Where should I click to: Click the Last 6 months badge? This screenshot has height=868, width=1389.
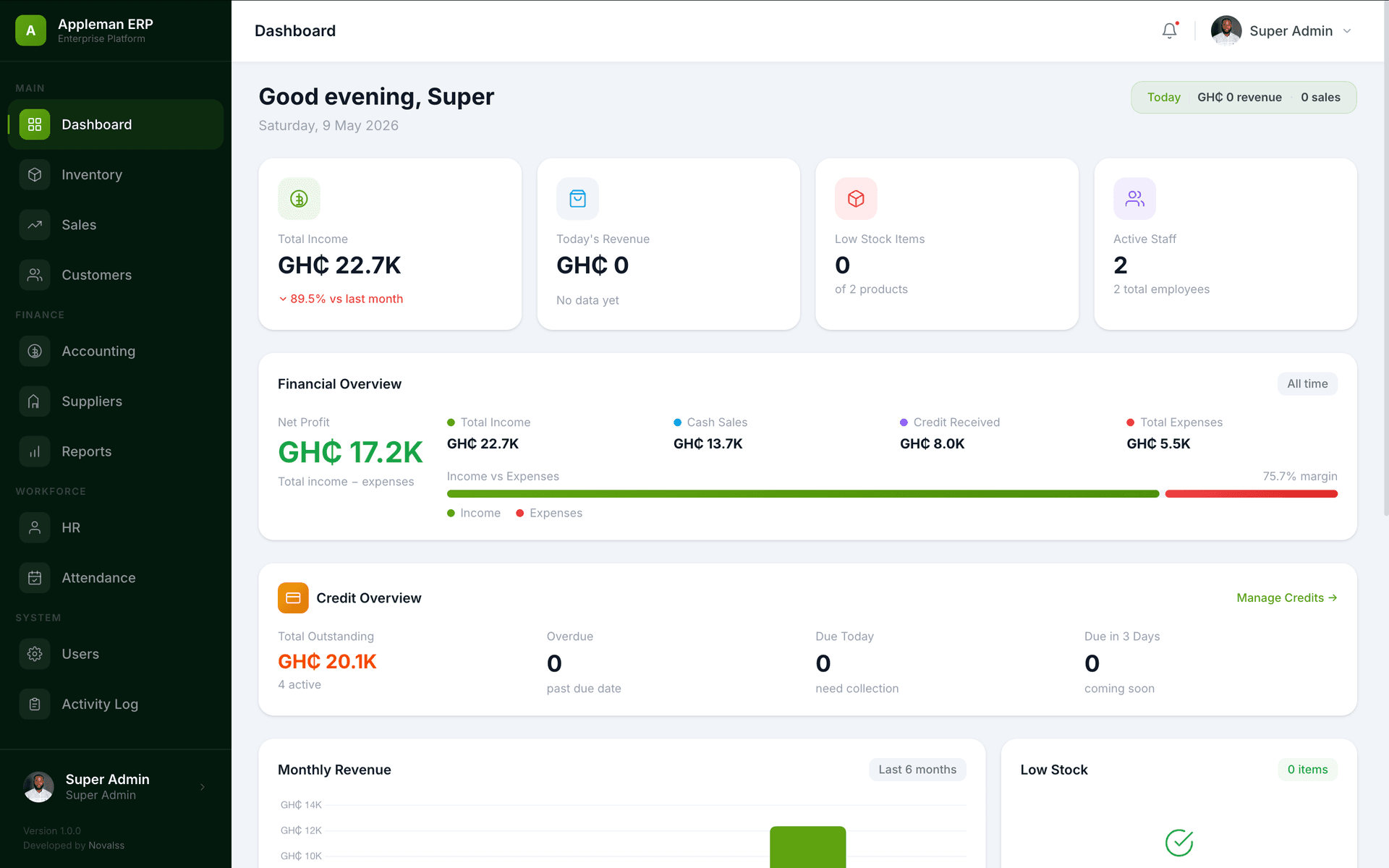click(917, 770)
